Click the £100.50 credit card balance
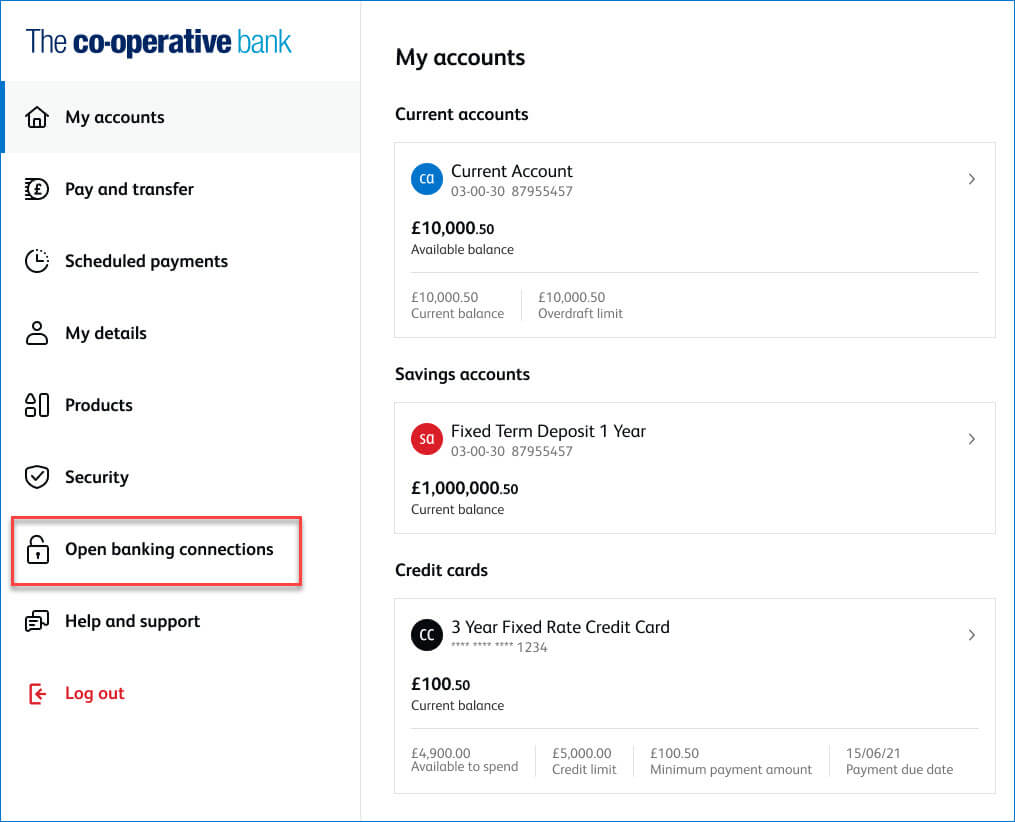1015x822 pixels. tap(440, 683)
